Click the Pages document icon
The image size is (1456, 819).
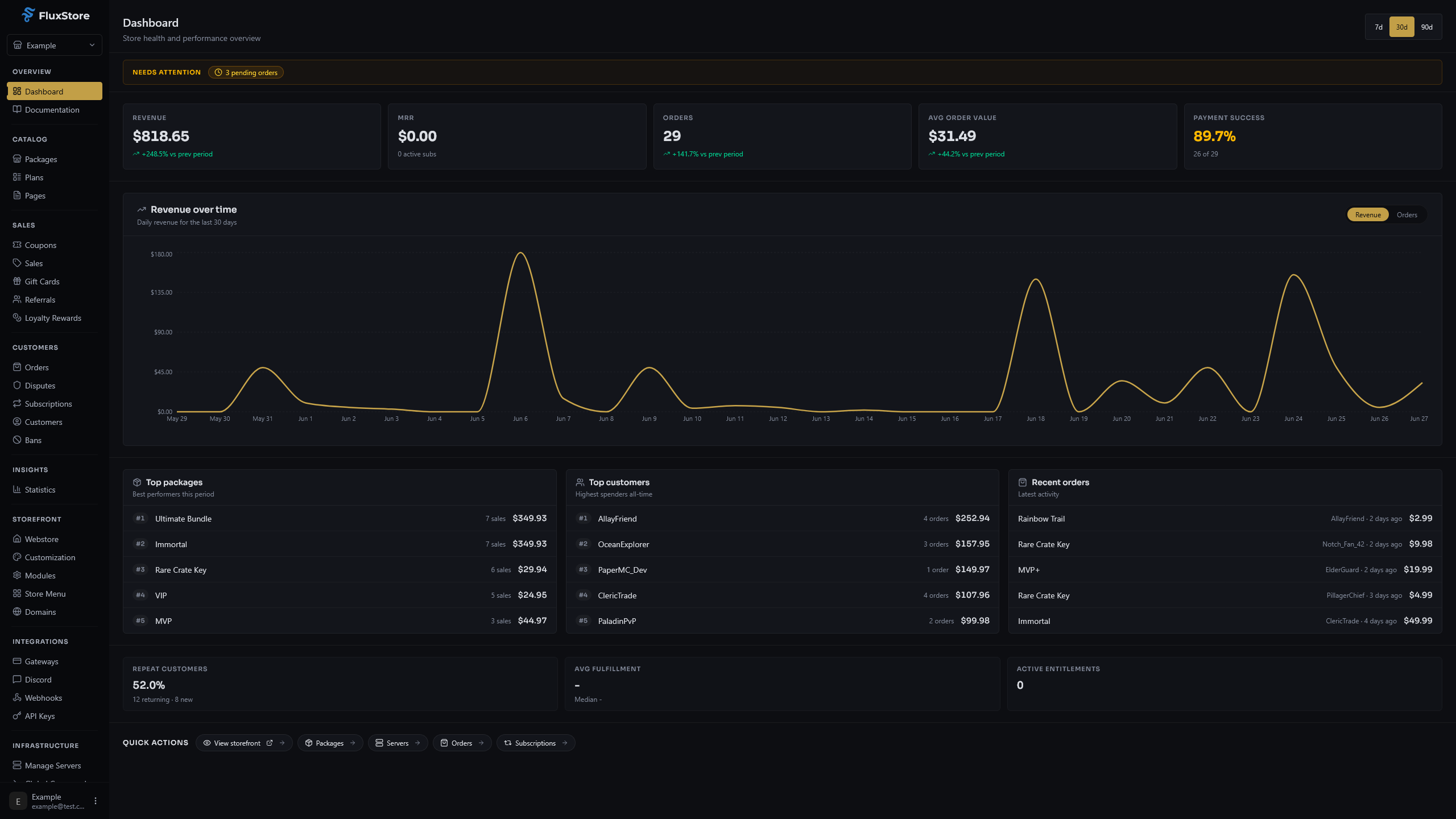pos(17,196)
